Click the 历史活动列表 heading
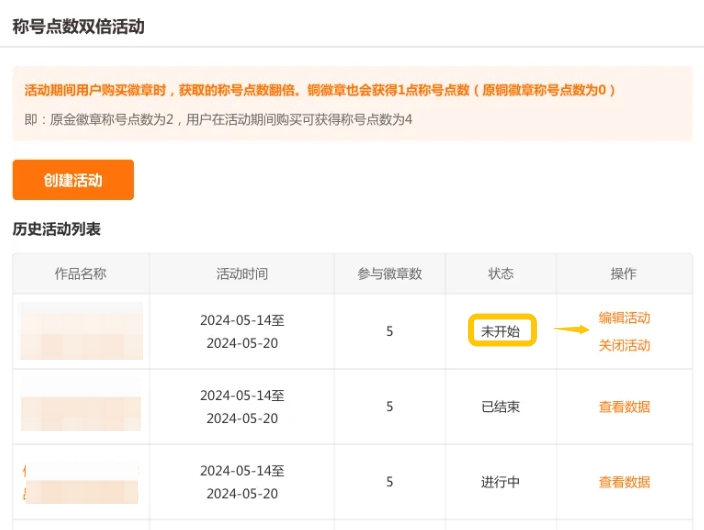Image resolution: width=704 pixels, height=530 pixels. click(x=56, y=229)
